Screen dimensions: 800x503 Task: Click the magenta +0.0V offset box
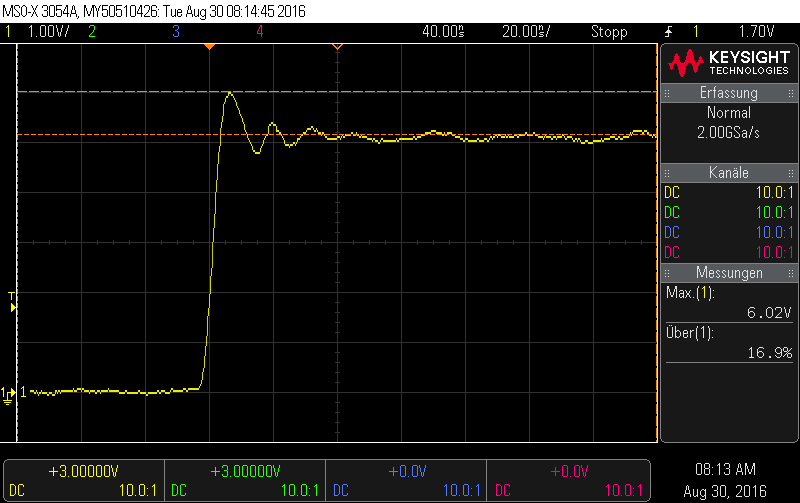(x=568, y=481)
